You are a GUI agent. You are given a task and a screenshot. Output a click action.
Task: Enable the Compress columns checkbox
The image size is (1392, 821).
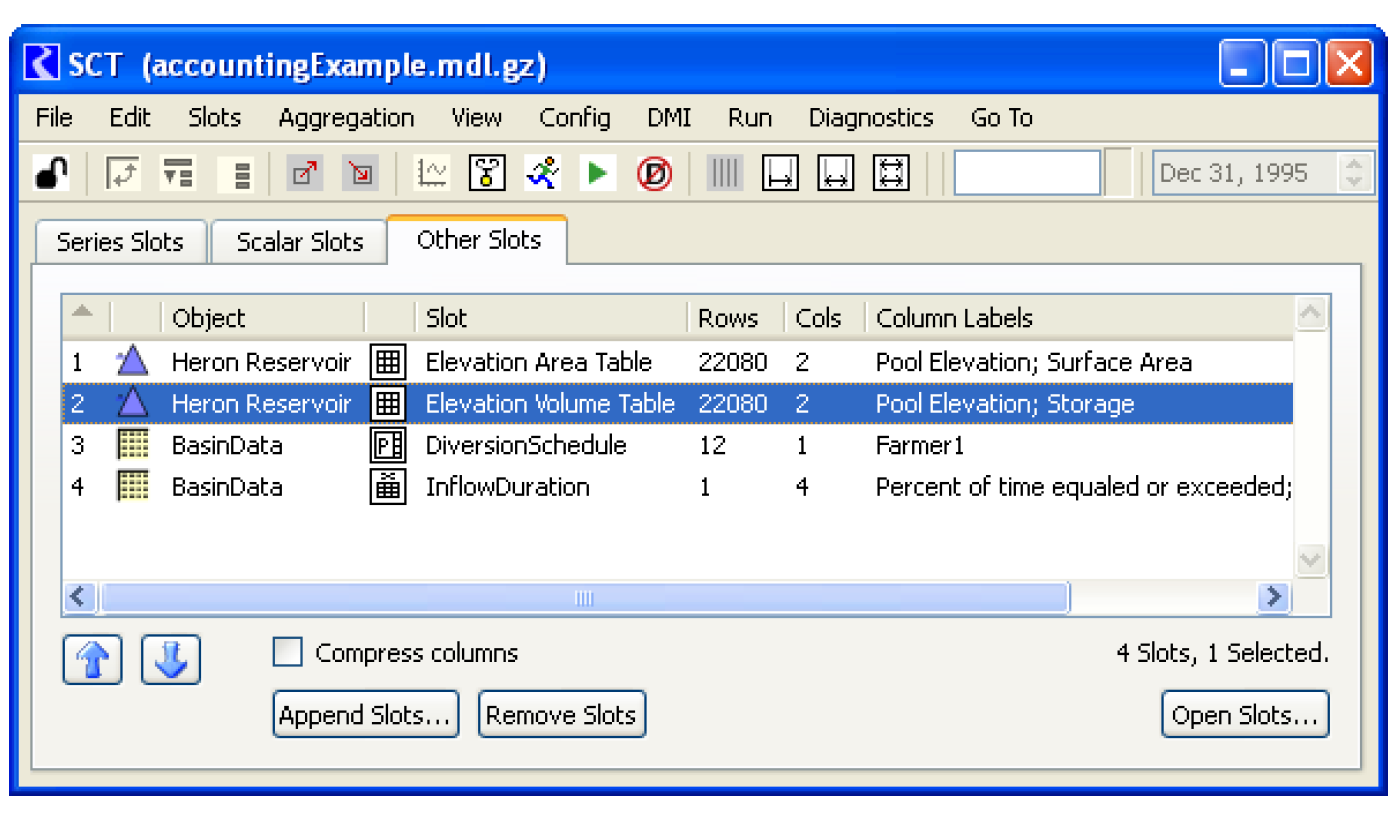288,653
